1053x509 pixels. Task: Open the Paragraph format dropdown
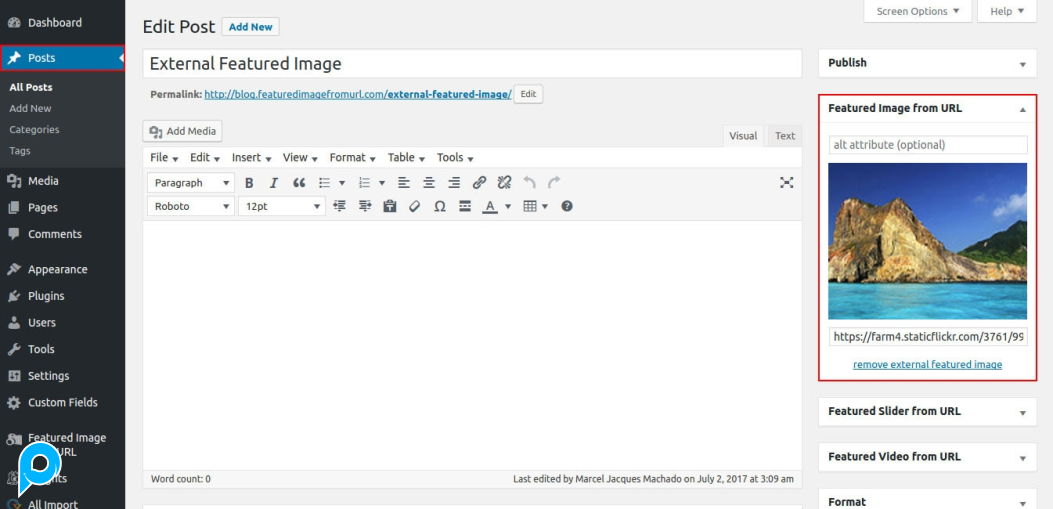point(191,183)
